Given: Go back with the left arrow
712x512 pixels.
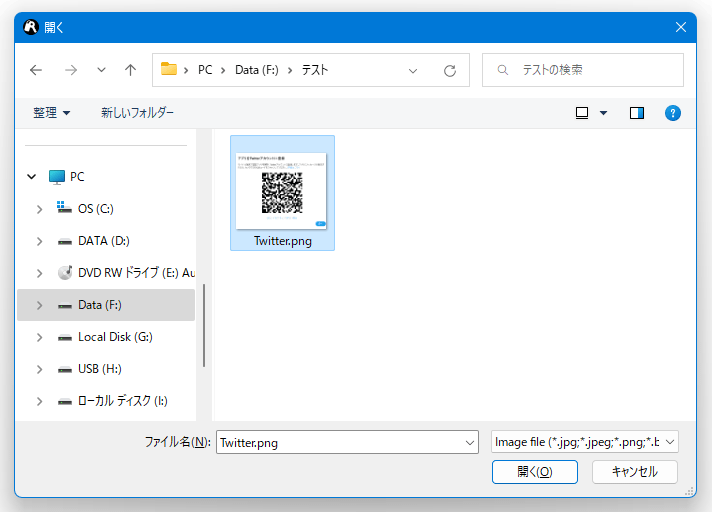Looking at the screenshot, I should [36, 70].
